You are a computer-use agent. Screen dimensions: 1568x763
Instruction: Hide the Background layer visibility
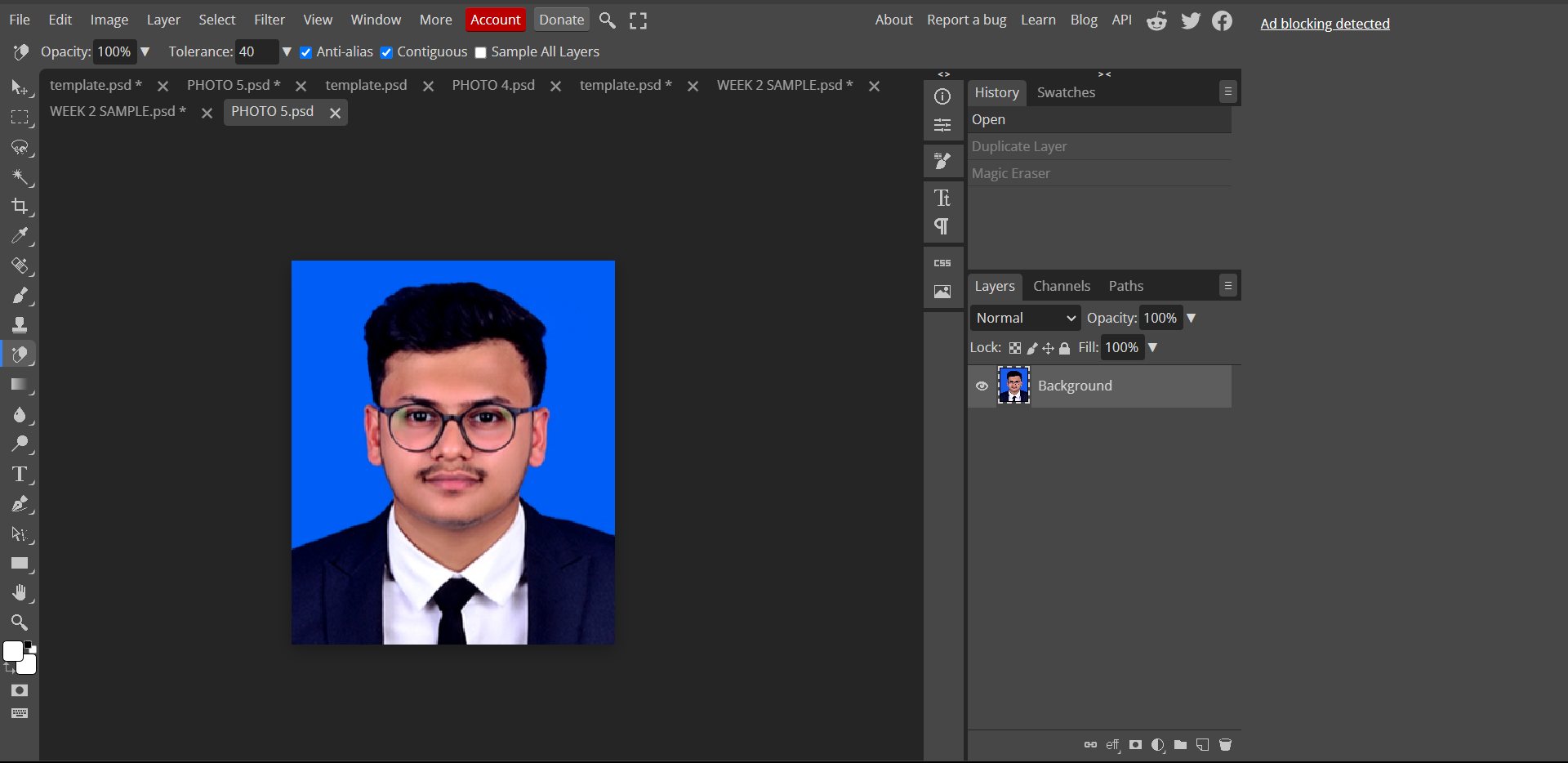982,386
